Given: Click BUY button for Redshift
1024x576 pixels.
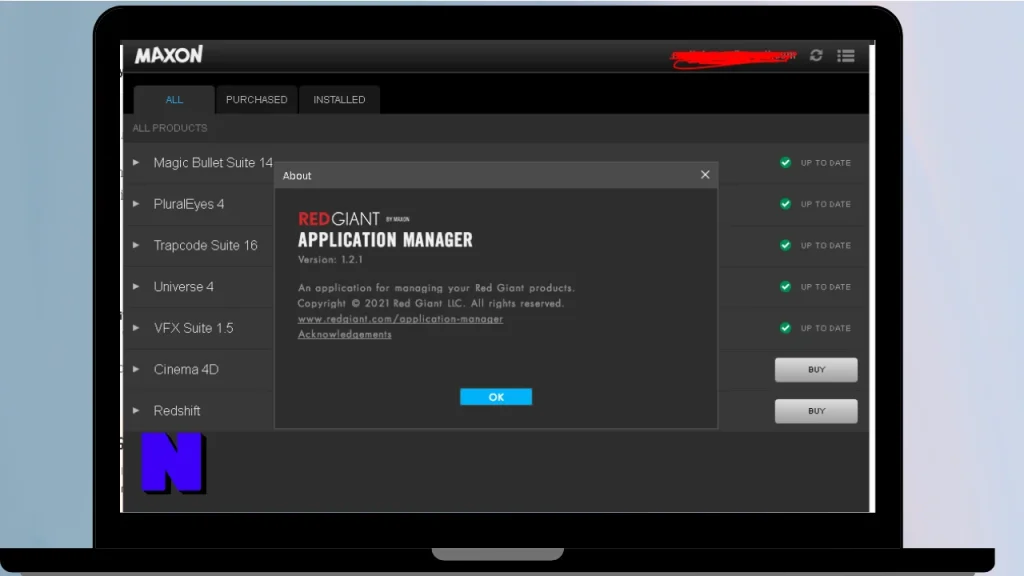Looking at the screenshot, I should pyautogui.click(x=816, y=411).
